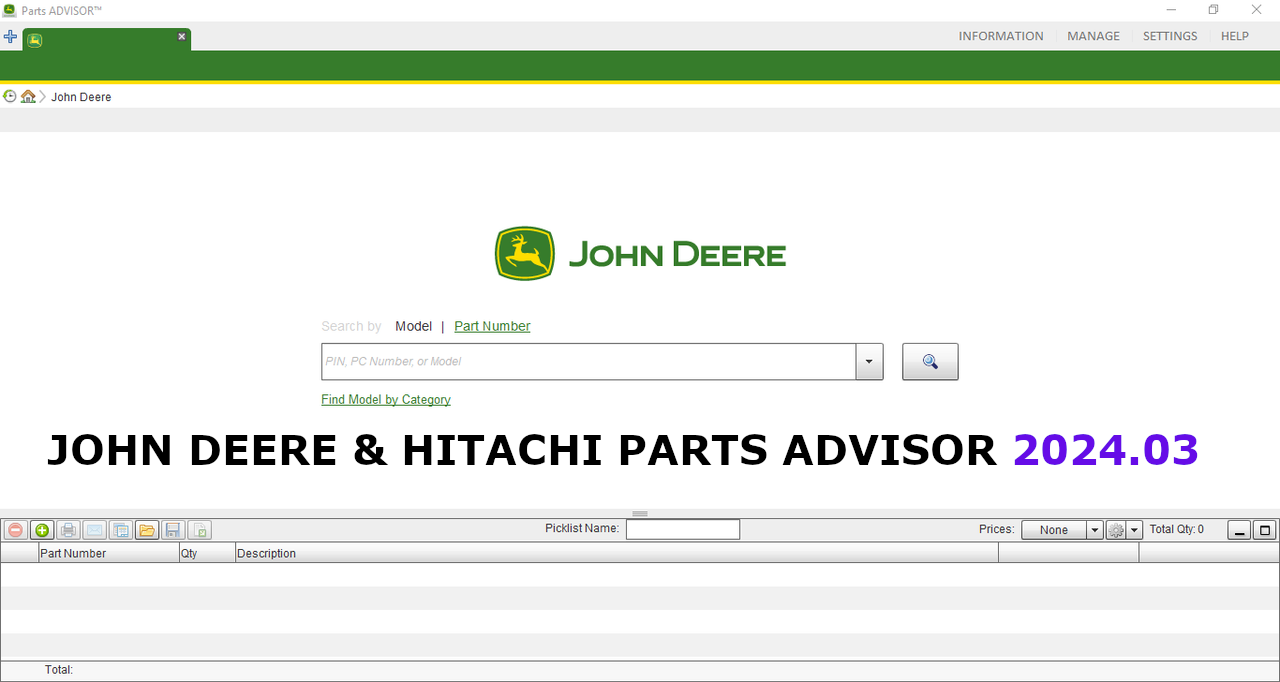Image resolution: width=1280 pixels, height=682 pixels.
Task: Email the picklist
Action: [94, 530]
